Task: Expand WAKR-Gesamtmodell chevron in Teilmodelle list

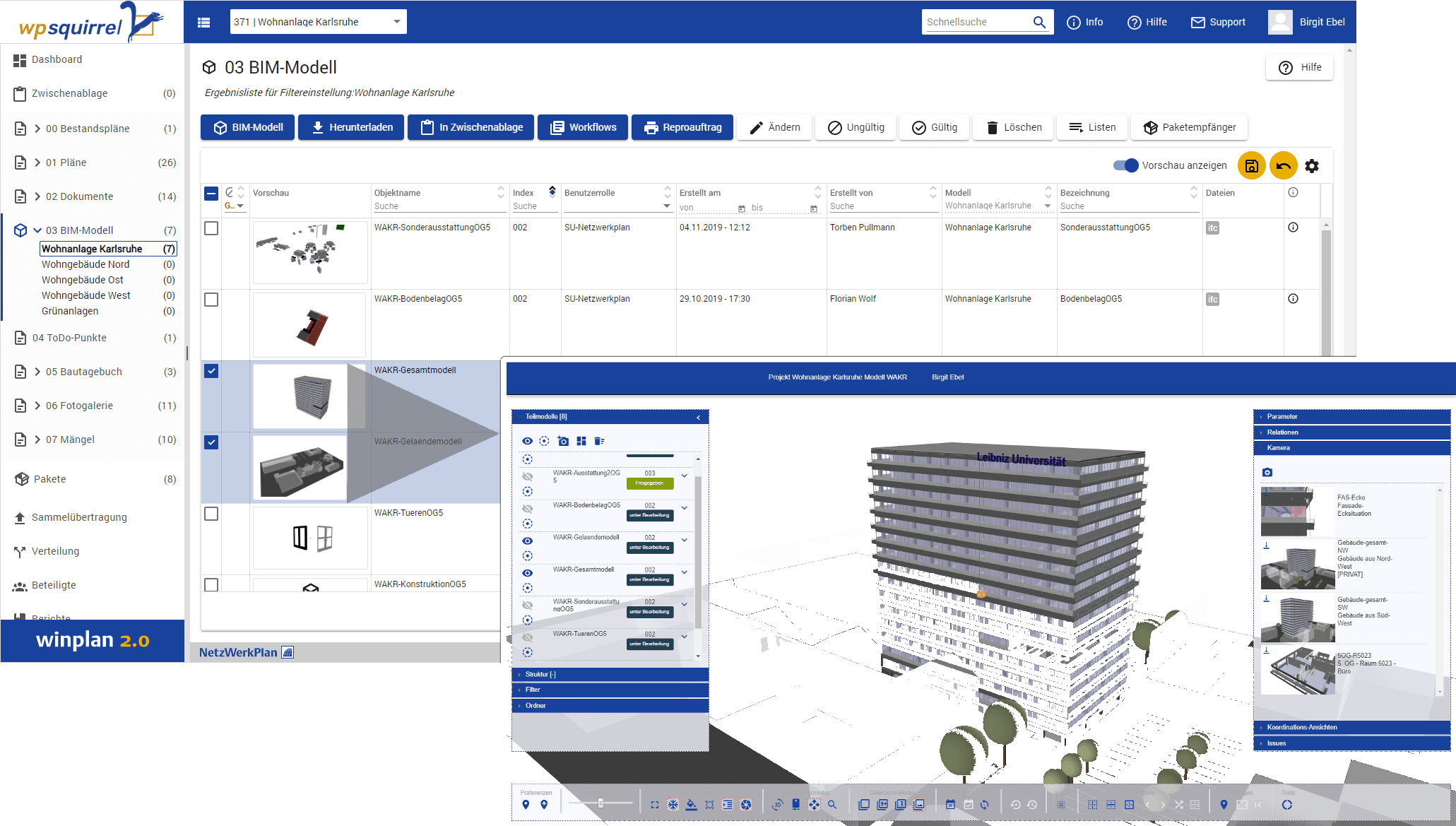Action: [684, 572]
